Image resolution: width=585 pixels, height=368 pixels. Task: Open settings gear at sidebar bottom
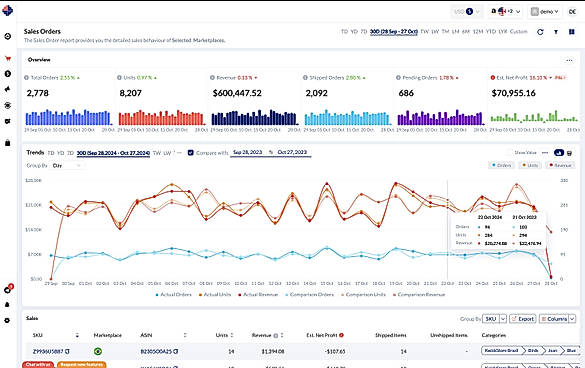7,320
